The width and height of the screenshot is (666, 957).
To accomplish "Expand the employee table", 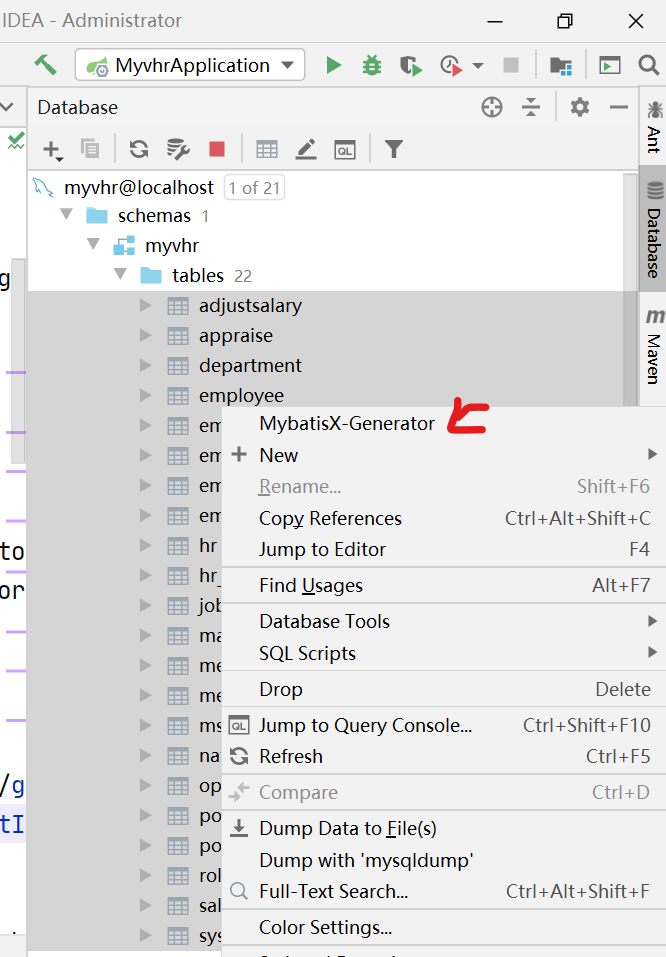I will (x=145, y=395).
